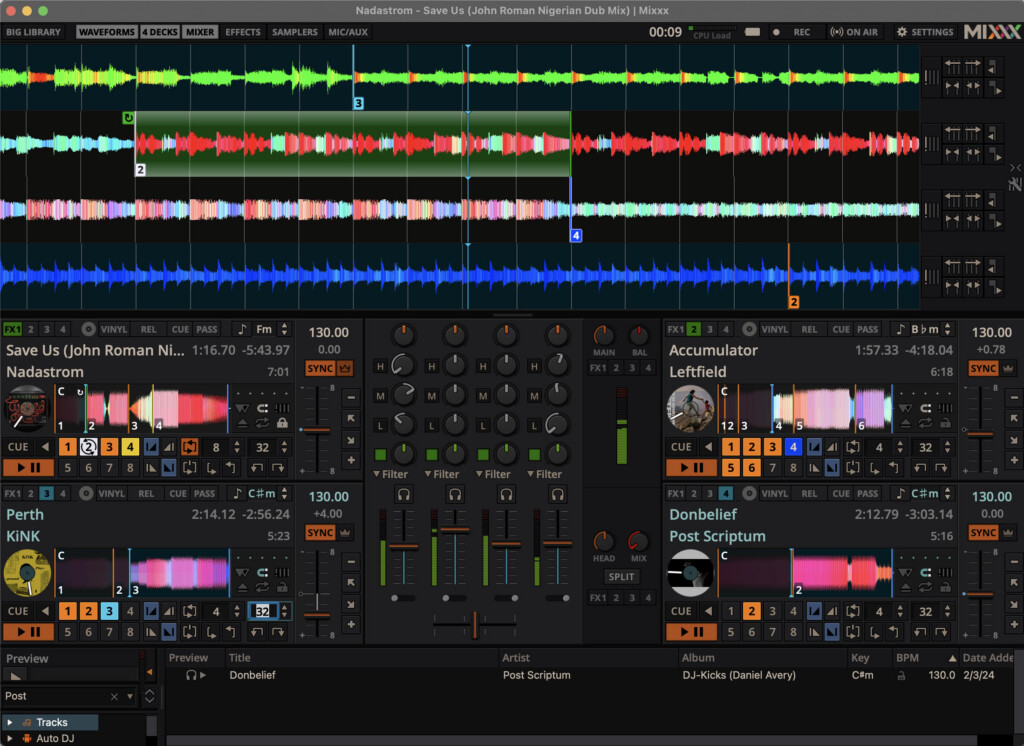1024x746 pixels.
Task: Expand the Filter effect selector on mixer channel 3
Action: pyautogui.click(x=493, y=474)
